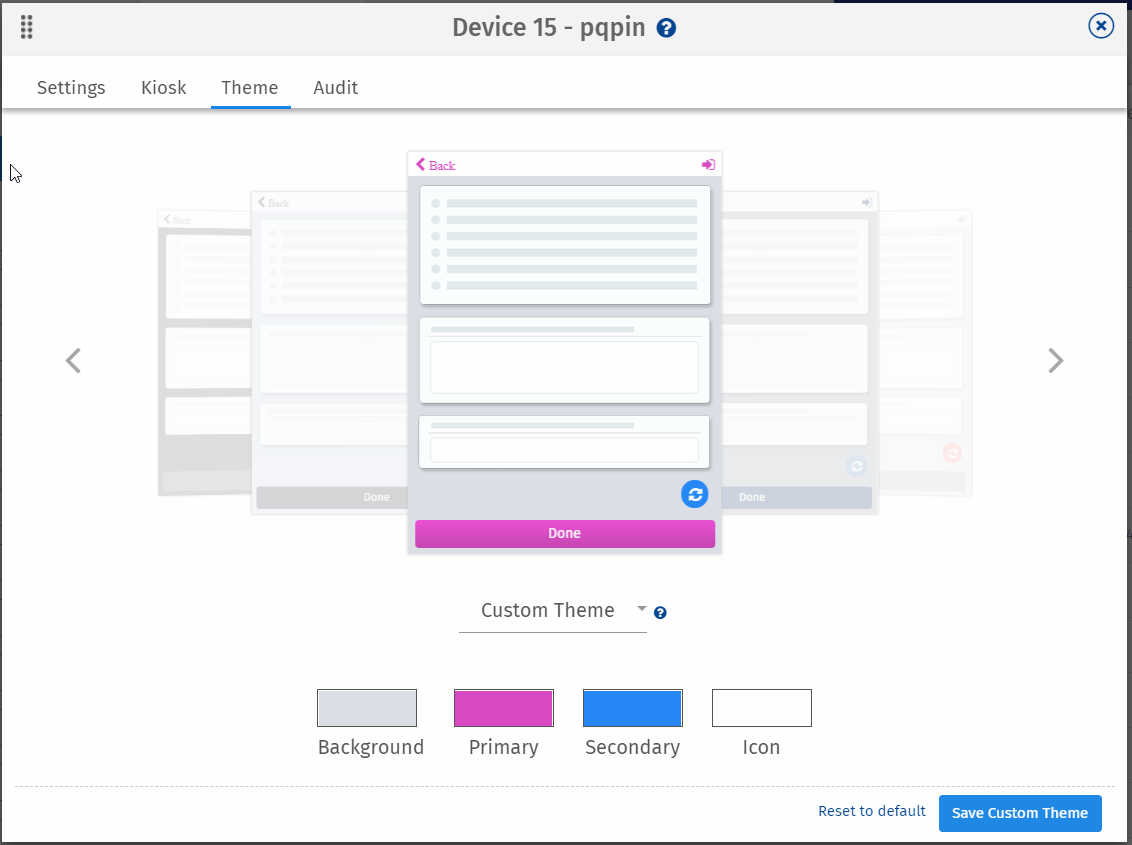This screenshot has width=1132, height=845.
Task: Open help next to the Device 15 title
Action: [666, 28]
